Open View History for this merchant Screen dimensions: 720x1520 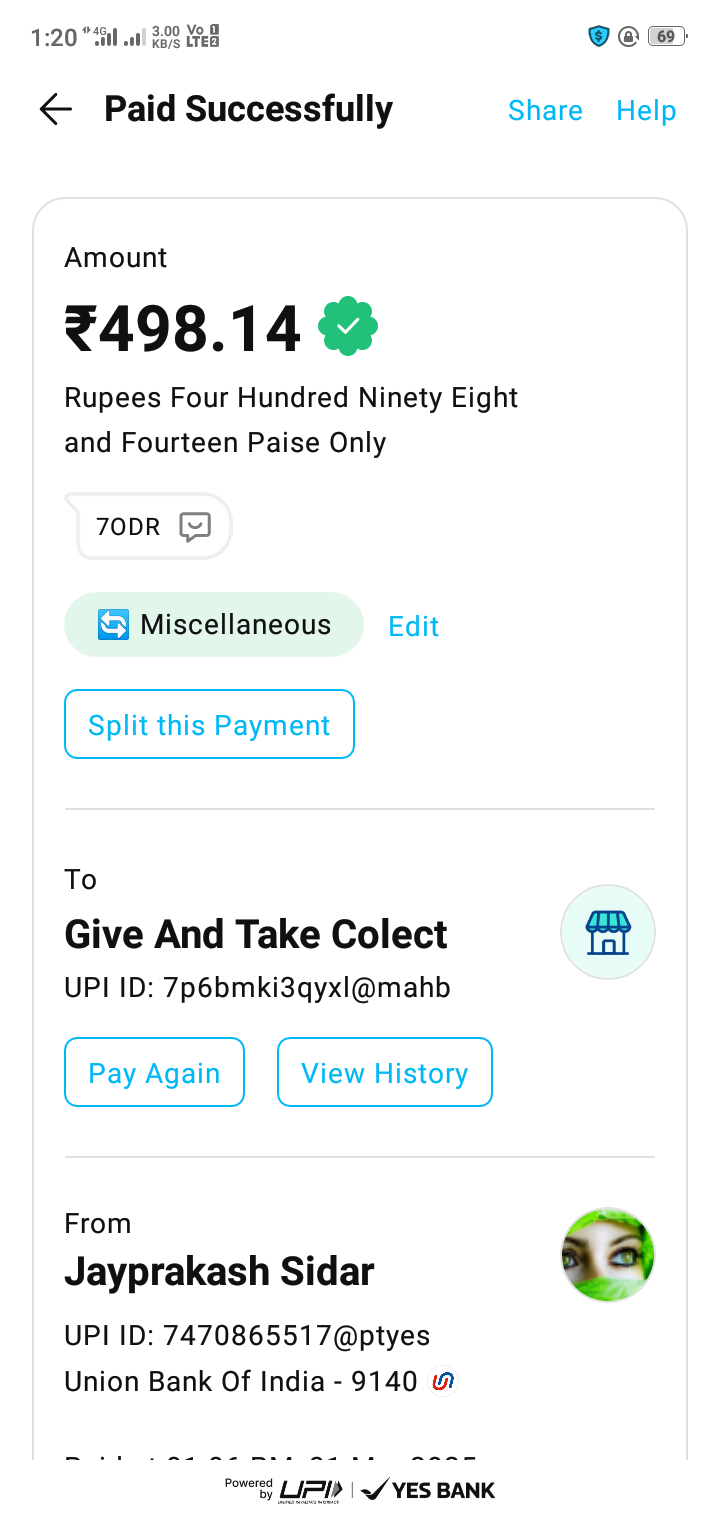pyautogui.click(x=385, y=1073)
